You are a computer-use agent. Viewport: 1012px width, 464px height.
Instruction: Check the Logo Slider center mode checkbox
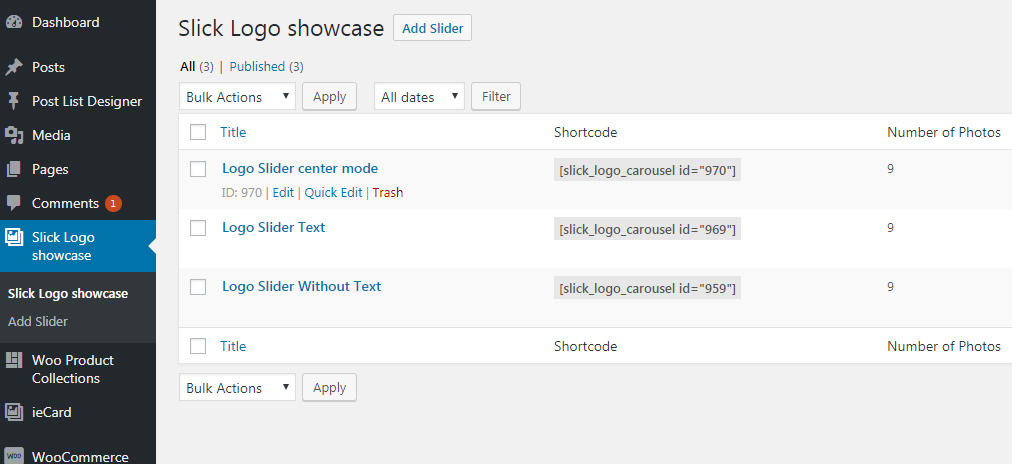pos(198,169)
